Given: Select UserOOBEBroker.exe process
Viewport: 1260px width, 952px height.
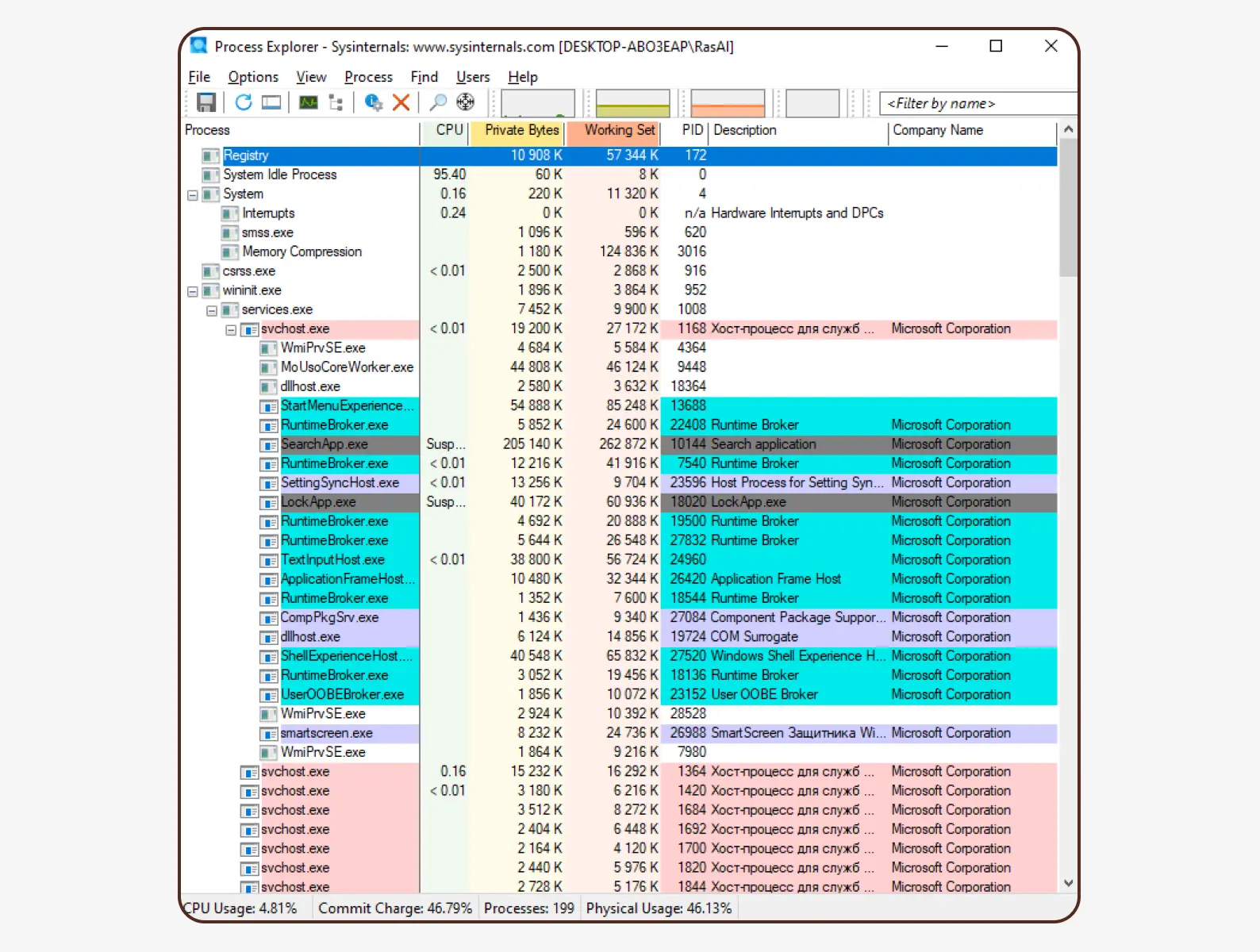Looking at the screenshot, I should point(620,695).
